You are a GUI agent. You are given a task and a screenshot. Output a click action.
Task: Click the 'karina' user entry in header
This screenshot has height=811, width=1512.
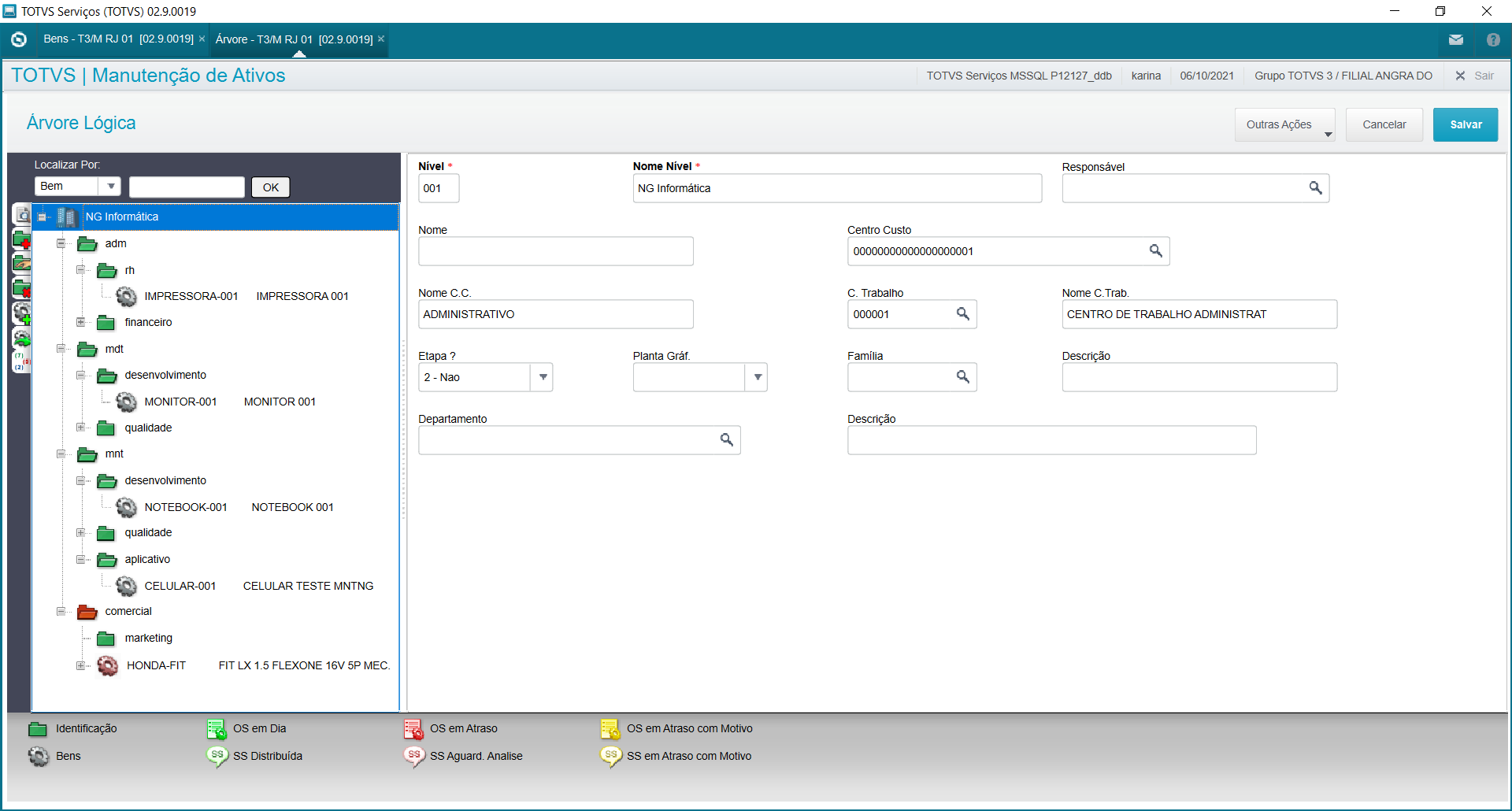1146,76
